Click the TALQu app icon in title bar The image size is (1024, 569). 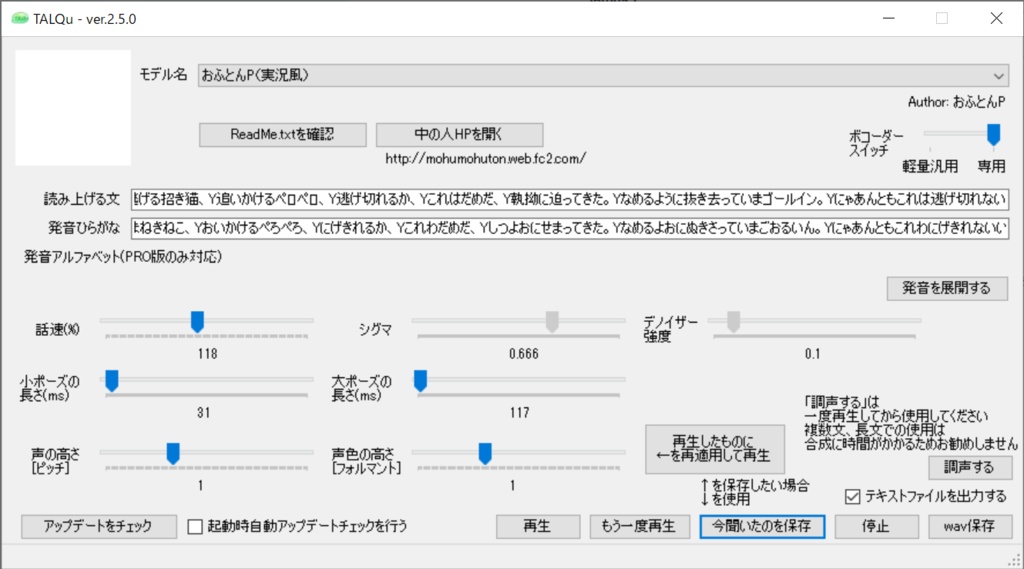pyautogui.click(x=20, y=19)
